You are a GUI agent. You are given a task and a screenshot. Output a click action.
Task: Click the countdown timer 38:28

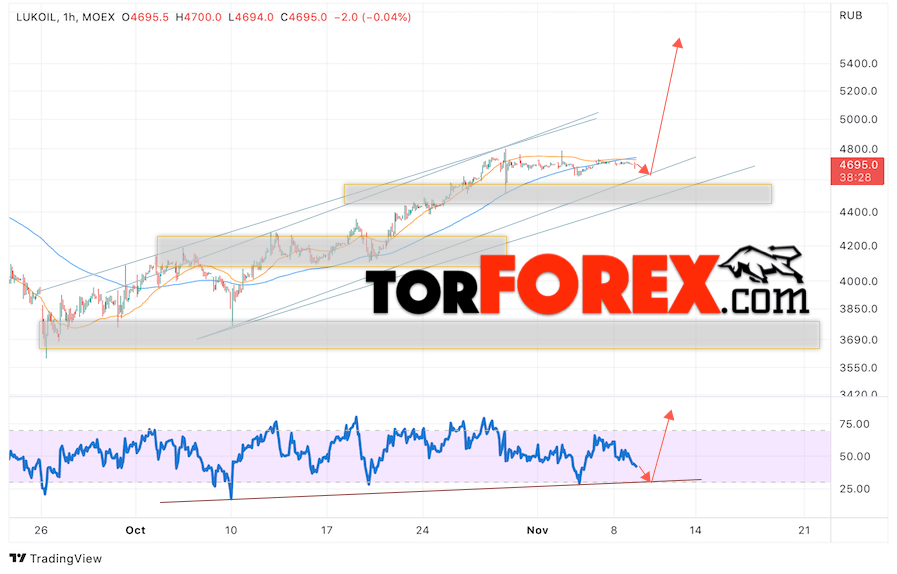[x=855, y=178]
